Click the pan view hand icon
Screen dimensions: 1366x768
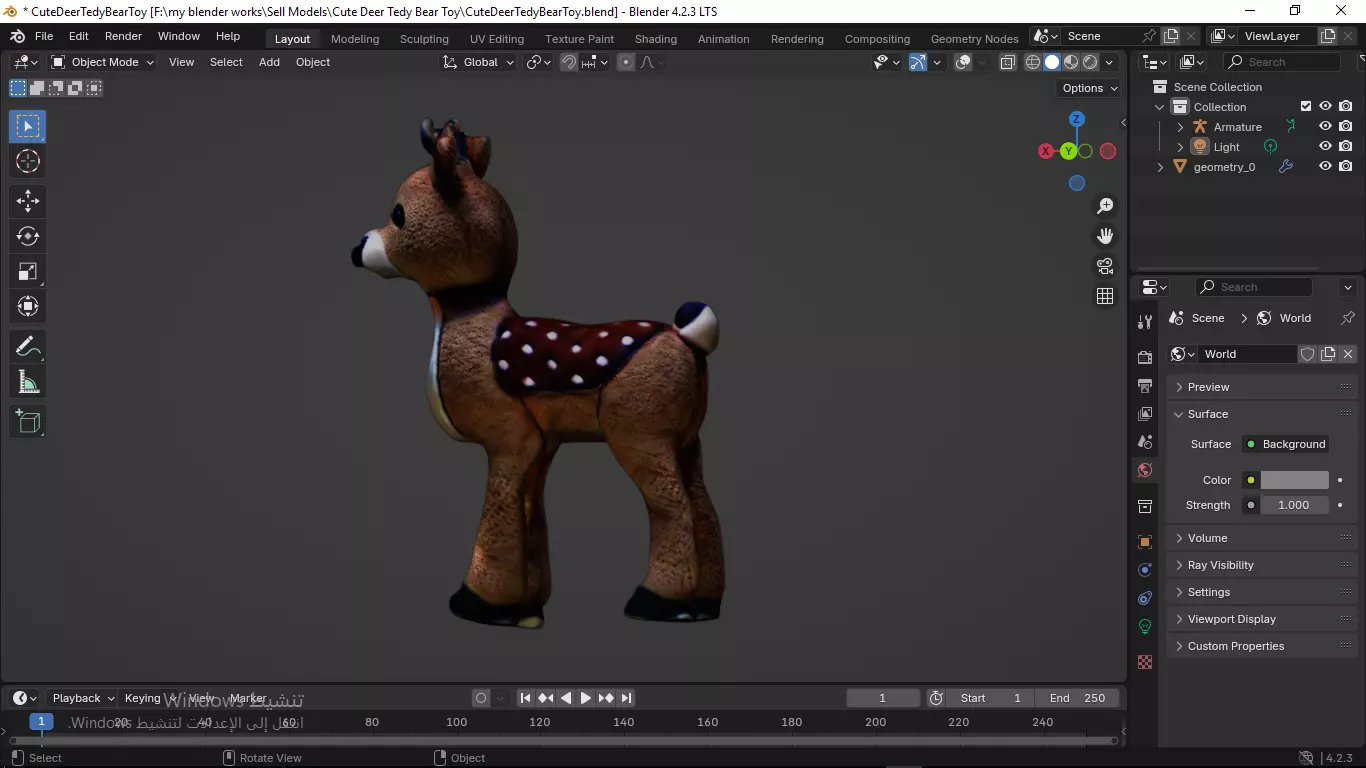point(1105,236)
